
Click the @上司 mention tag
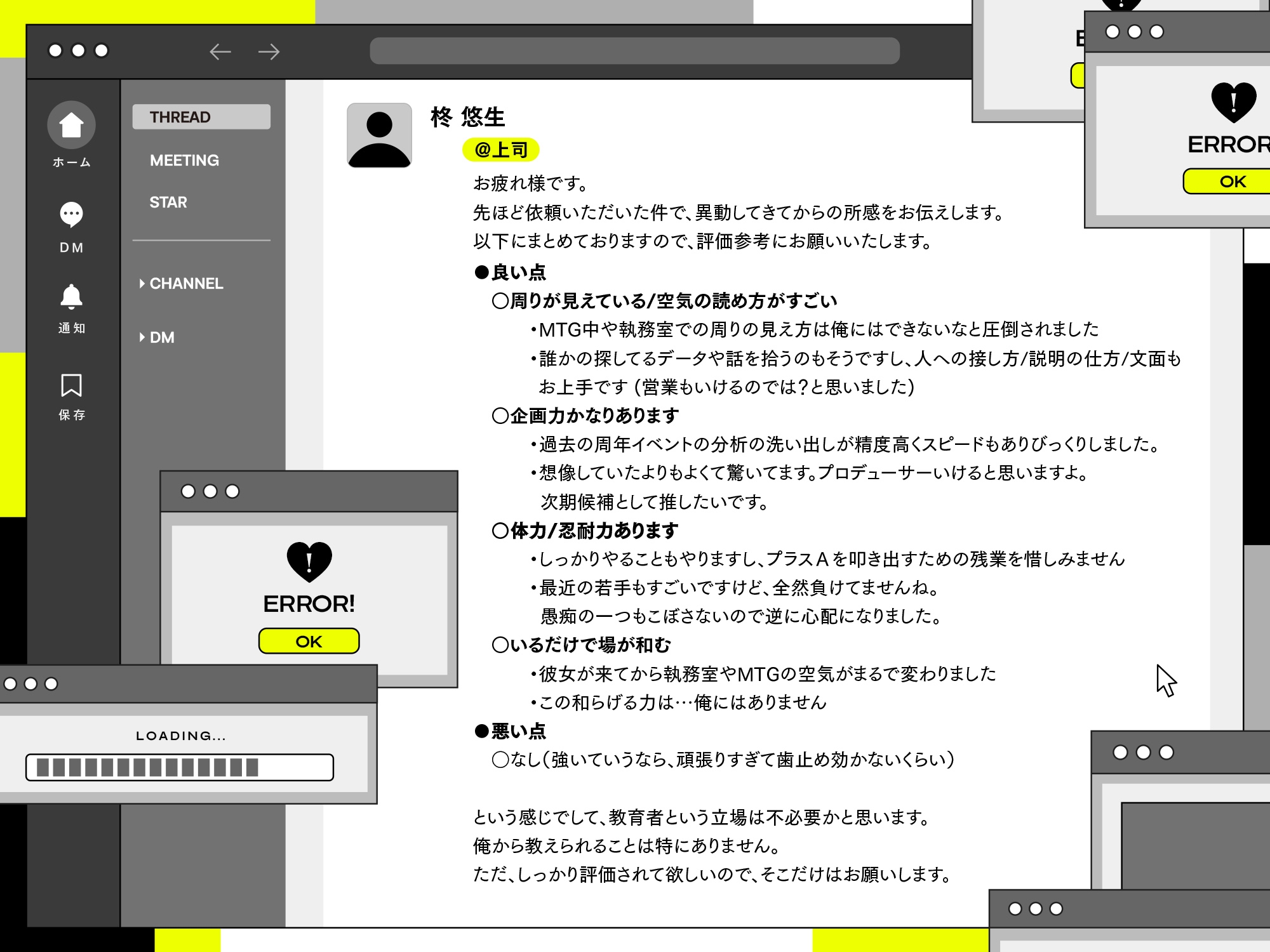point(500,148)
